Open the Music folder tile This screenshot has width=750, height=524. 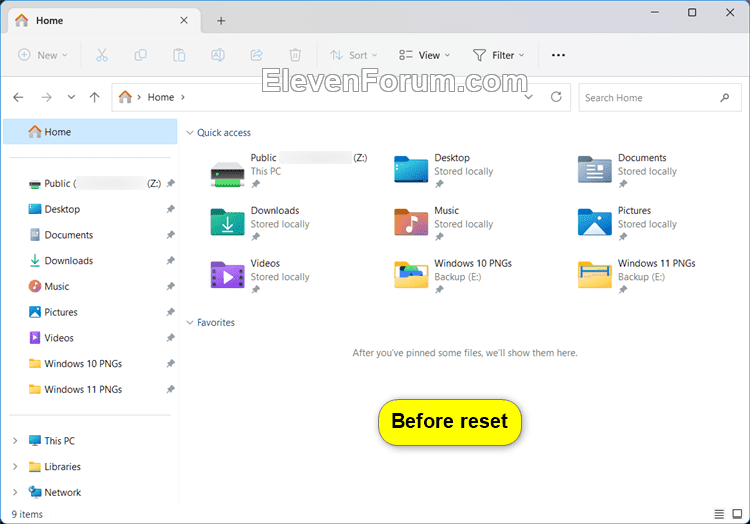[x=443, y=223]
